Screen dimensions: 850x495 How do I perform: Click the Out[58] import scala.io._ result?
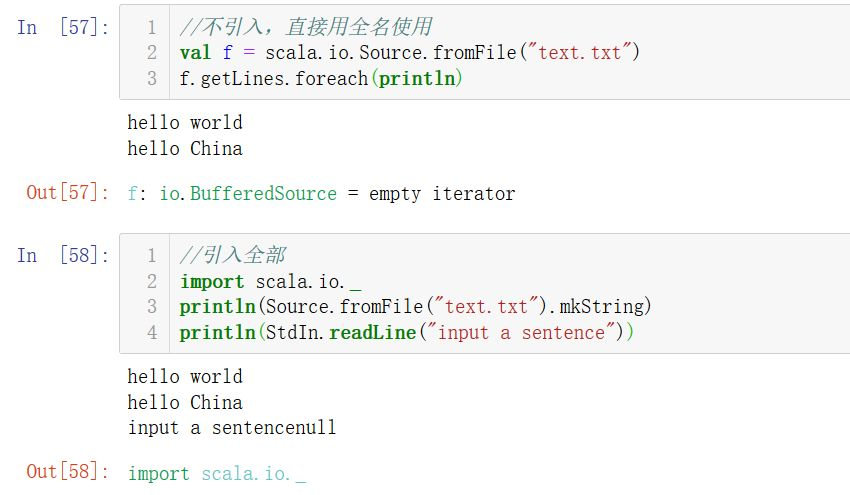point(217,474)
